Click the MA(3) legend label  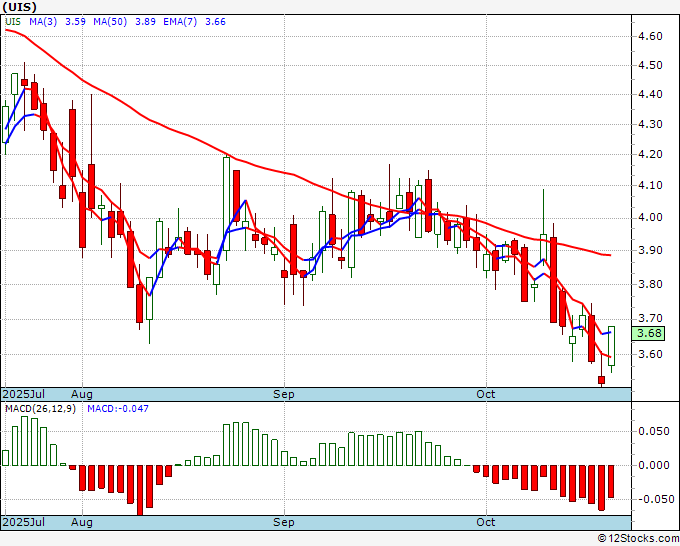[x=43, y=22]
